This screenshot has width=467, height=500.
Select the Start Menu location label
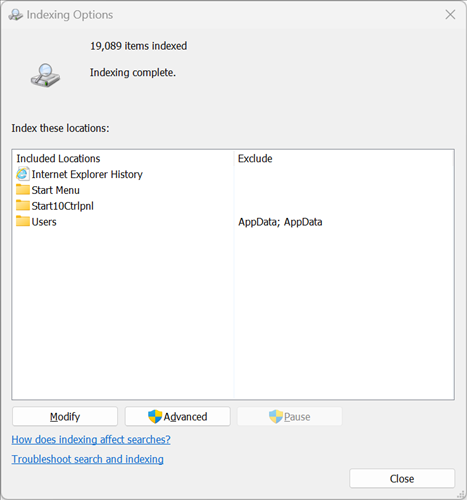click(56, 190)
